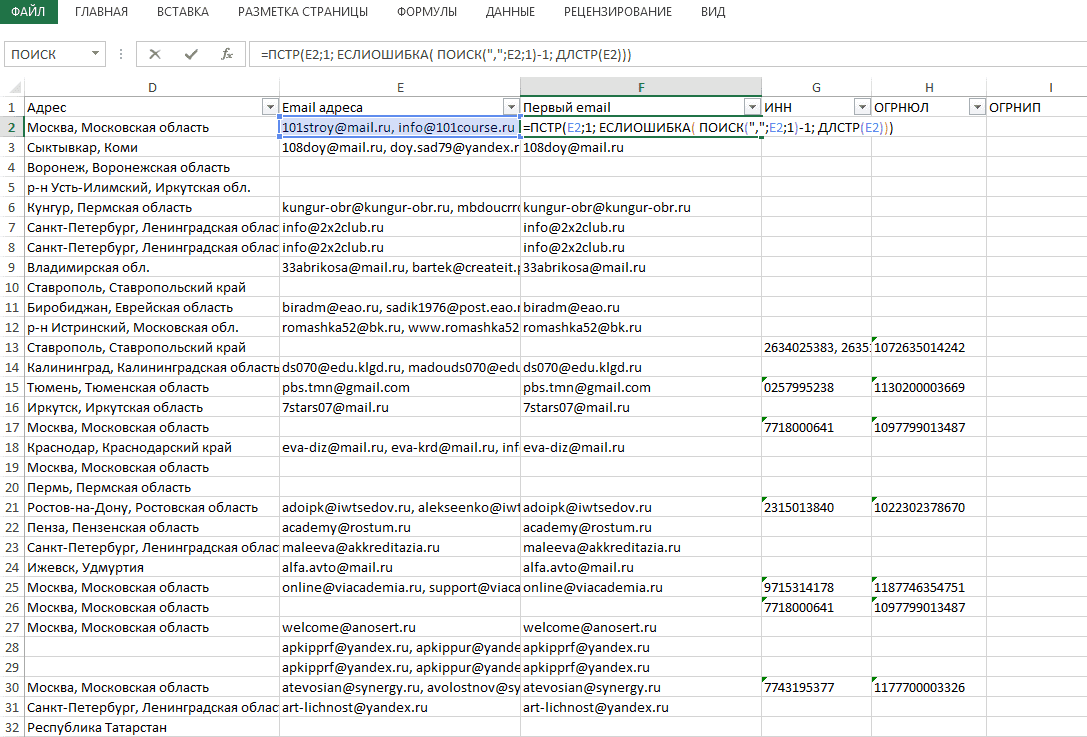
Task: Click Ростов-на-Дону, Ростовская область cell
Action: click(153, 508)
